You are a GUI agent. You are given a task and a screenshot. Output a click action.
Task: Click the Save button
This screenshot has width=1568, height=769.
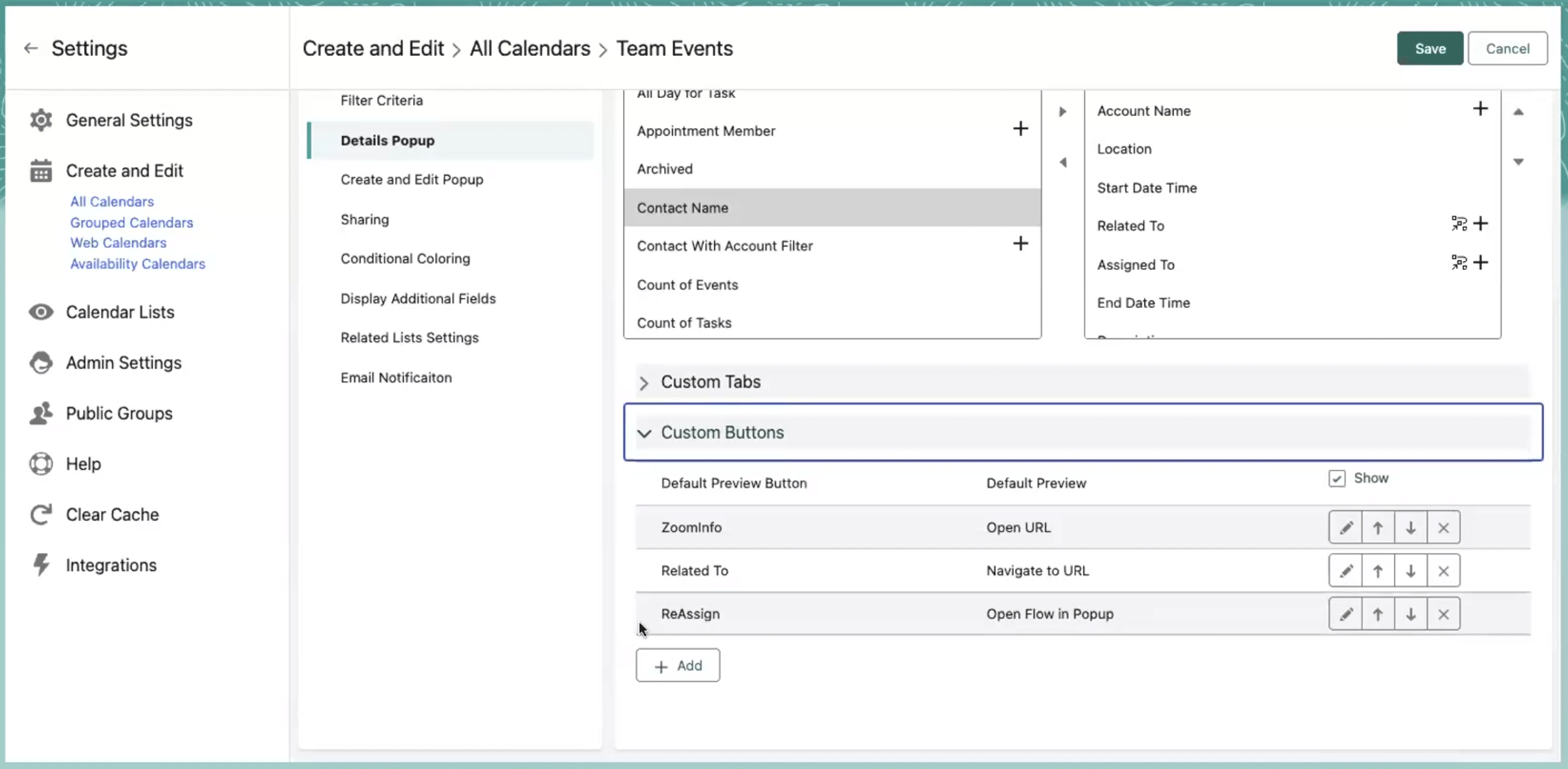[x=1430, y=48]
